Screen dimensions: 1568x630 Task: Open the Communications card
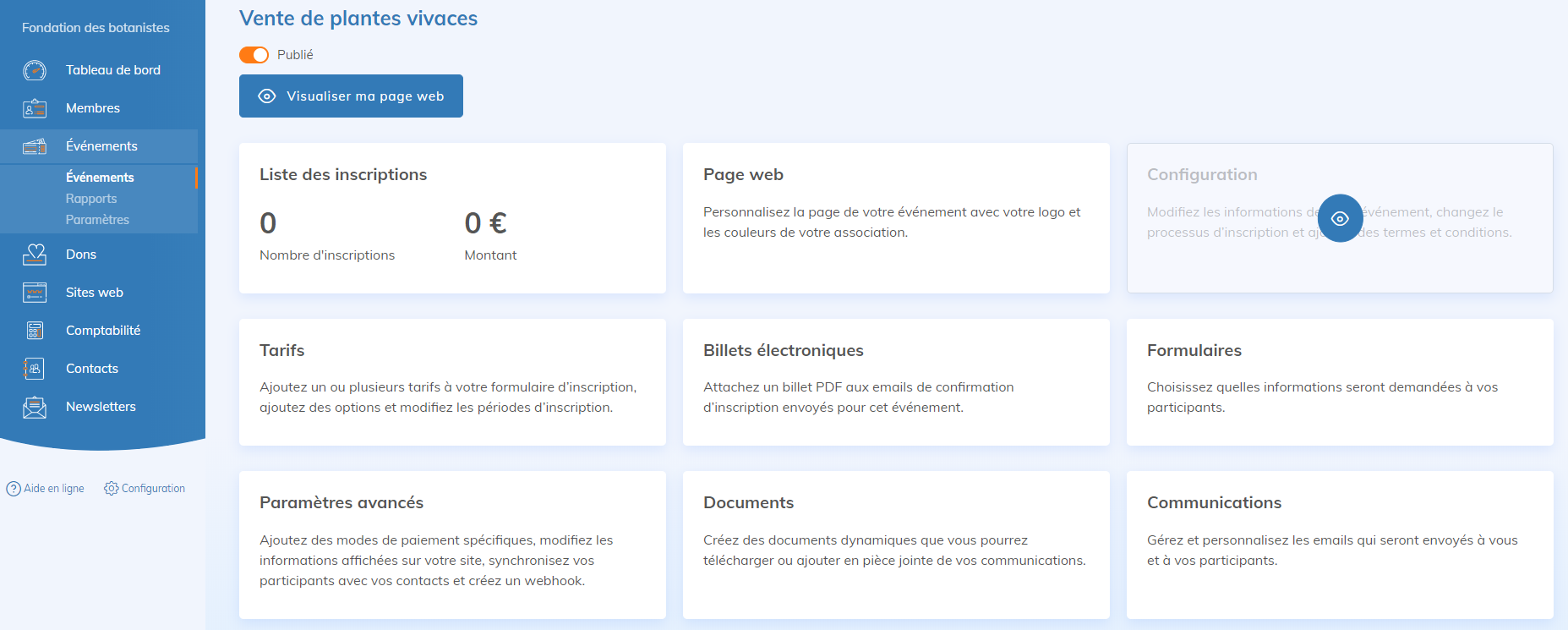click(x=1340, y=544)
